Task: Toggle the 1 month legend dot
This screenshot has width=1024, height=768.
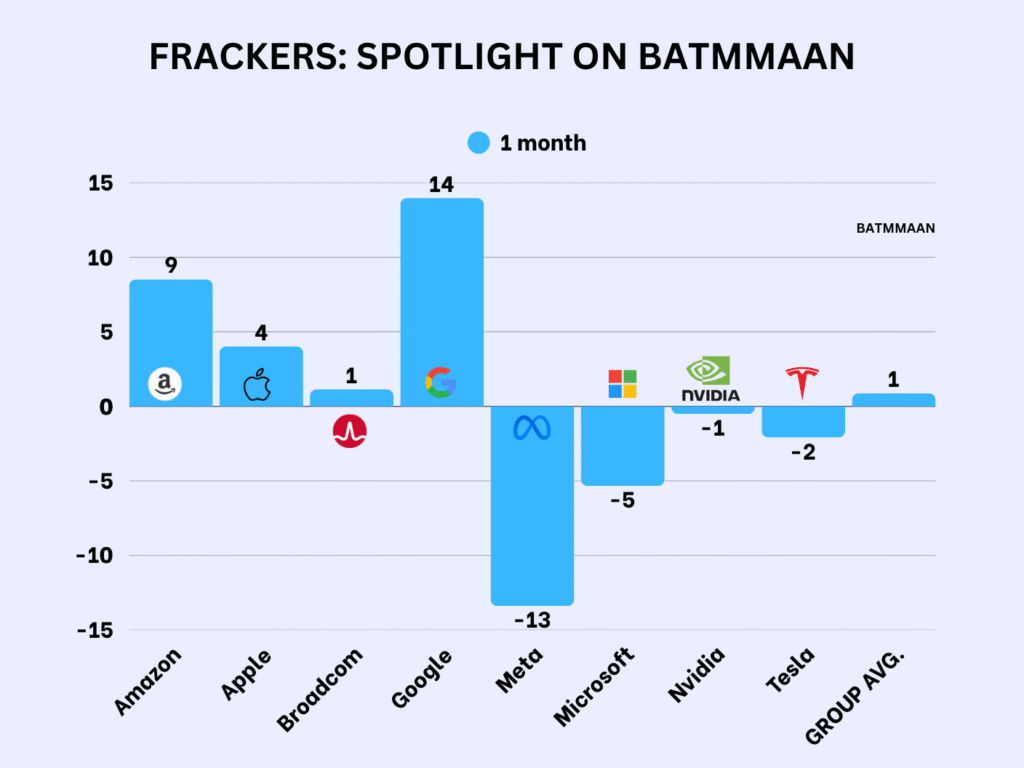Action: (x=479, y=143)
